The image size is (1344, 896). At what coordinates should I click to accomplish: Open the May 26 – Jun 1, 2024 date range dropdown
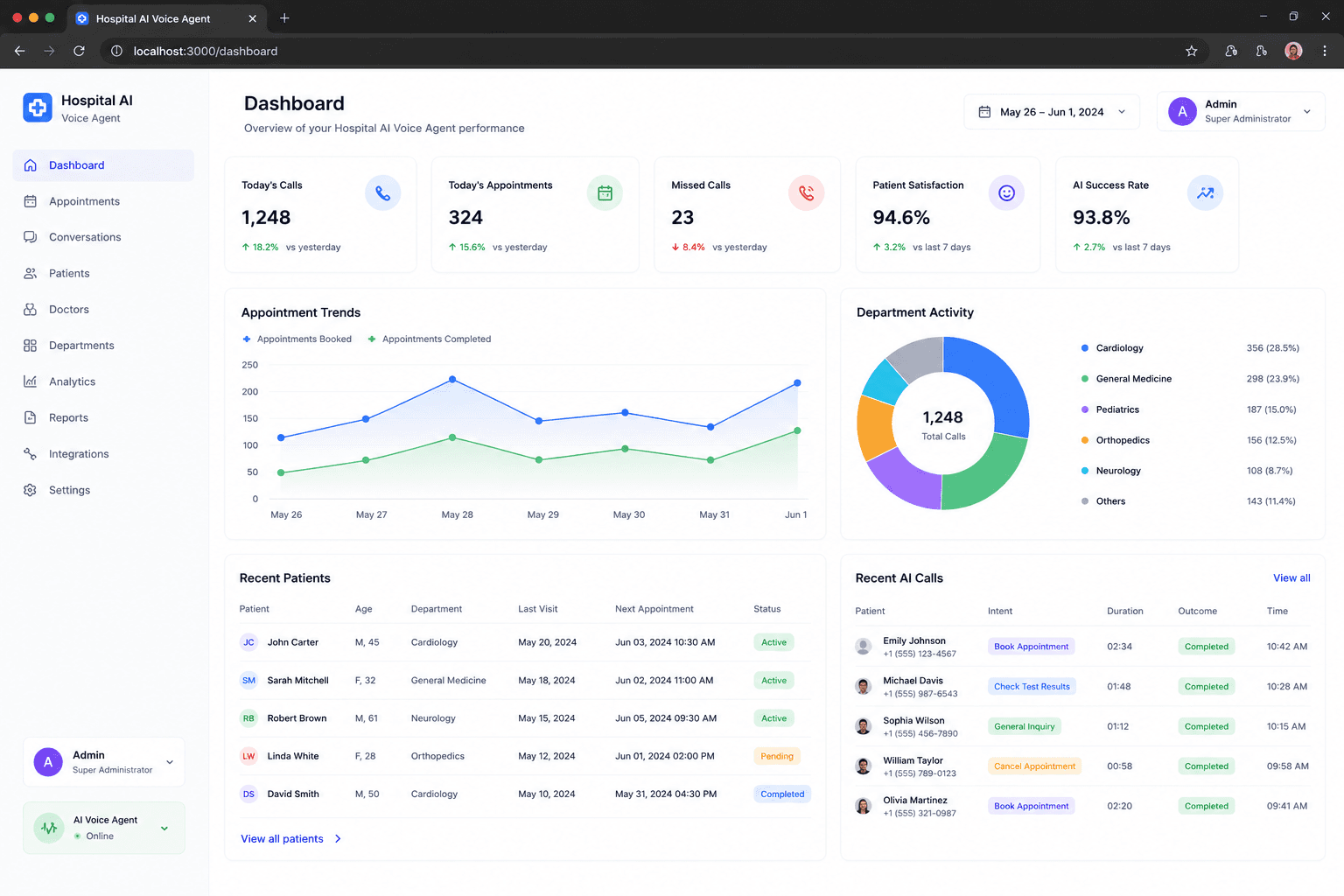click(1052, 112)
